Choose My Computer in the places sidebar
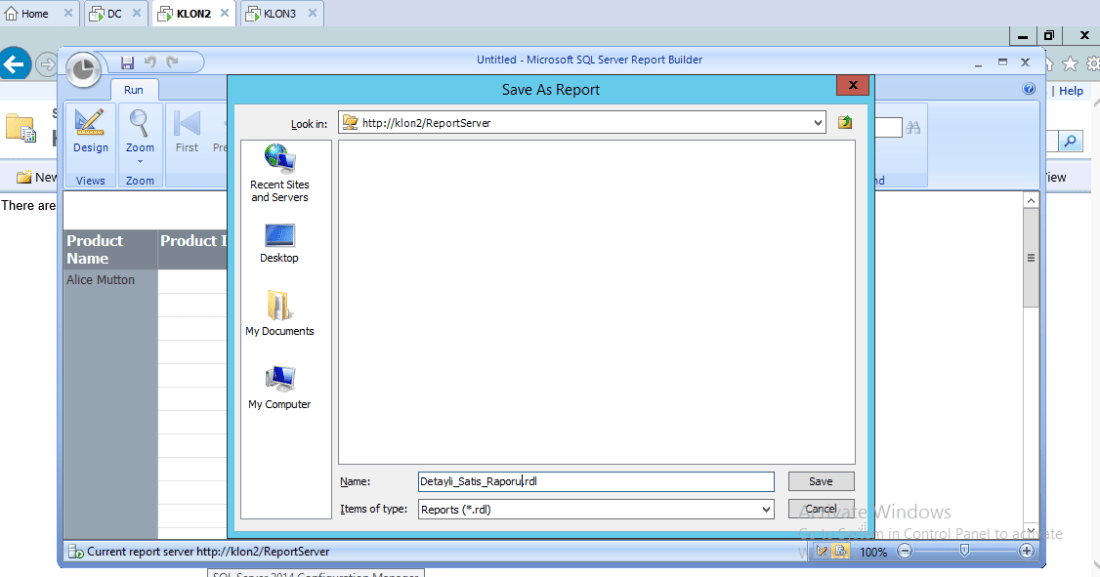Screen dimensions: 1100x577 point(280,388)
